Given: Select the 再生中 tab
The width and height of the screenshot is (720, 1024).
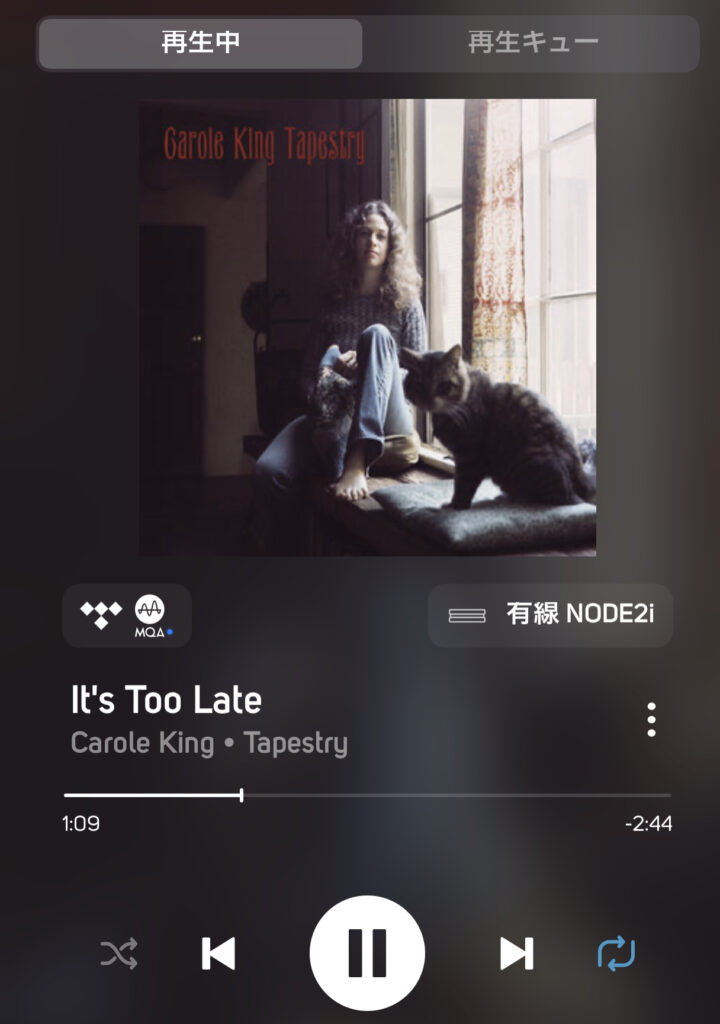Looking at the screenshot, I should tap(201, 43).
